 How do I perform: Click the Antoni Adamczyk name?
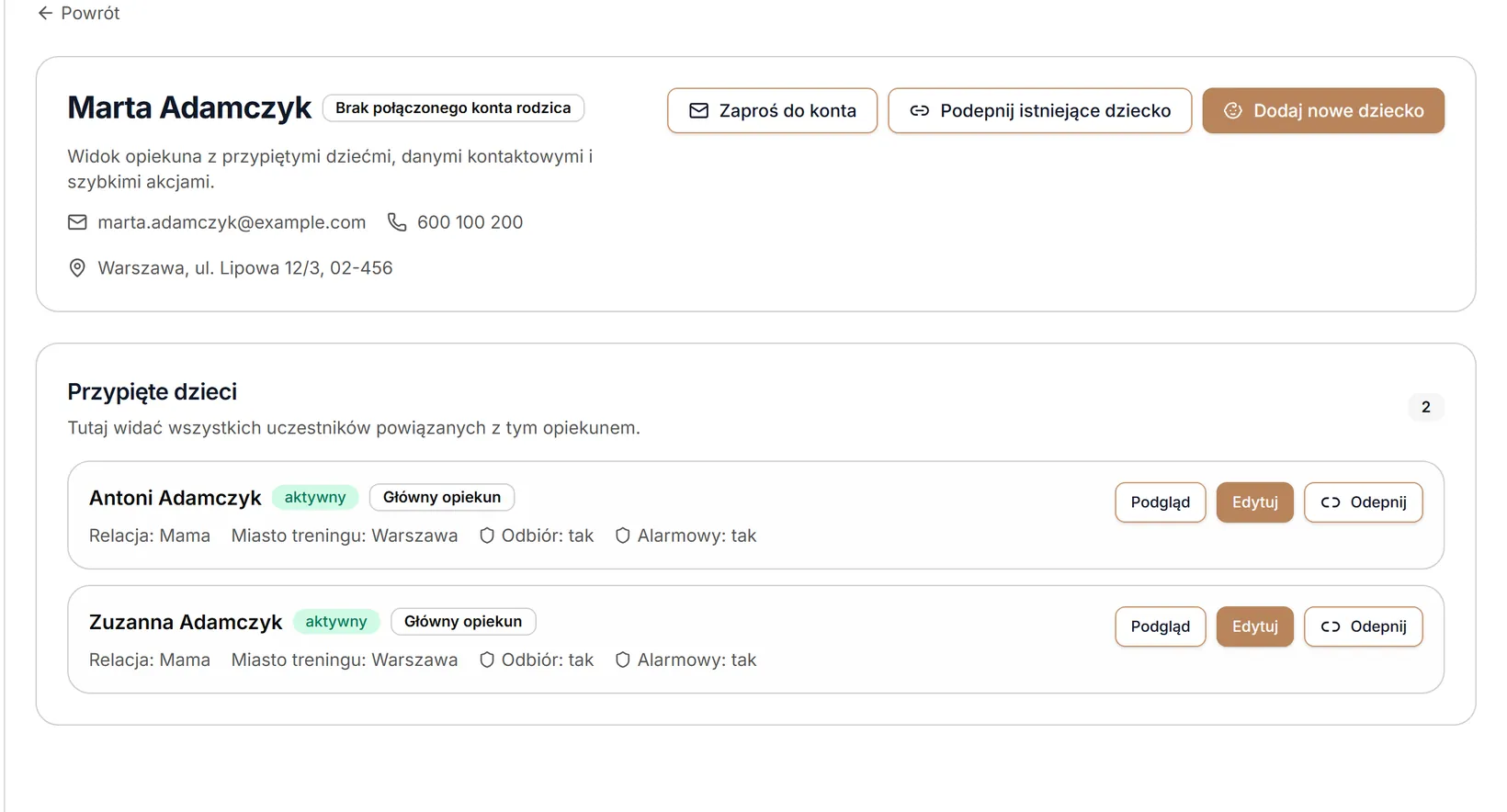point(176,498)
